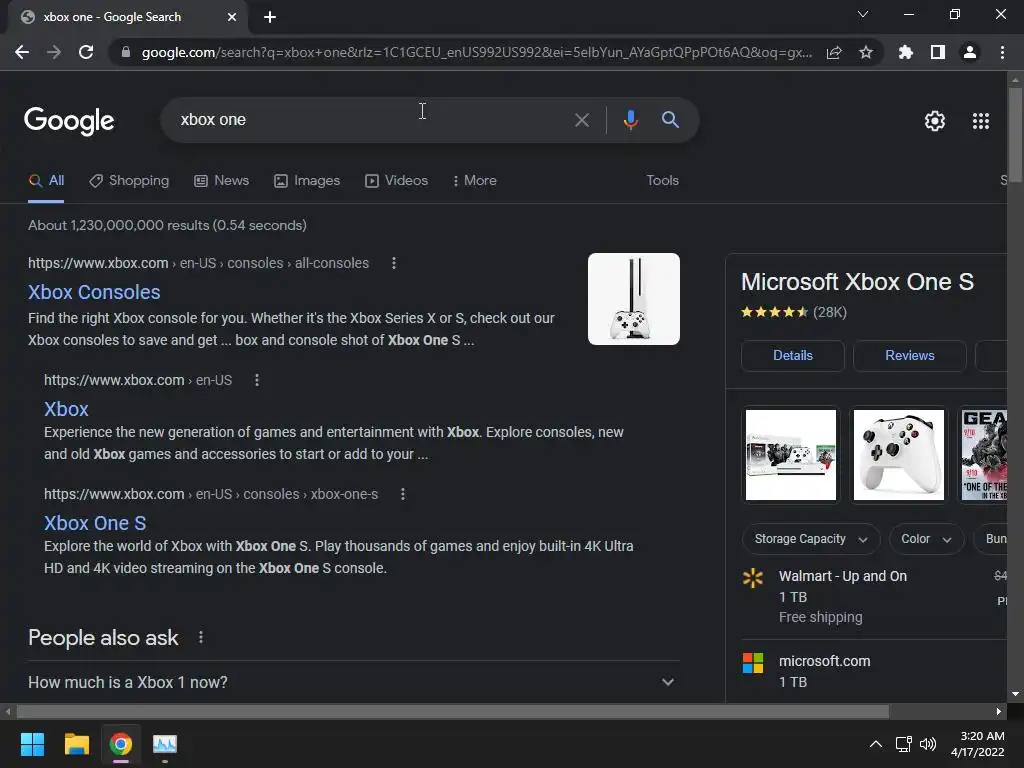This screenshot has width=1024, height=768.
Task: Open the search Tools options
Action: pos(662,181)
